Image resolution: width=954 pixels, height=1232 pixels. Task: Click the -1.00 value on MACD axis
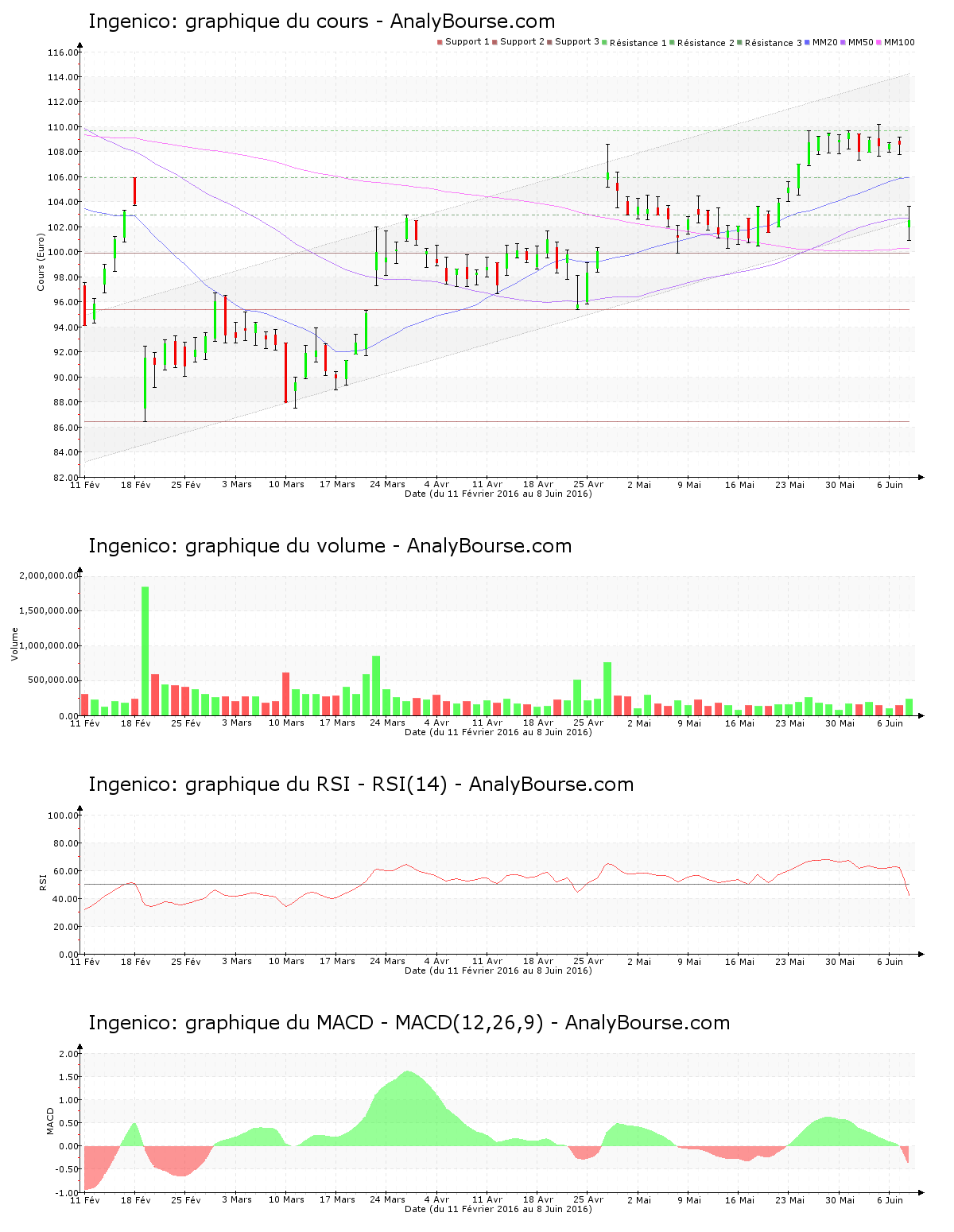(x=68, y=1193)
